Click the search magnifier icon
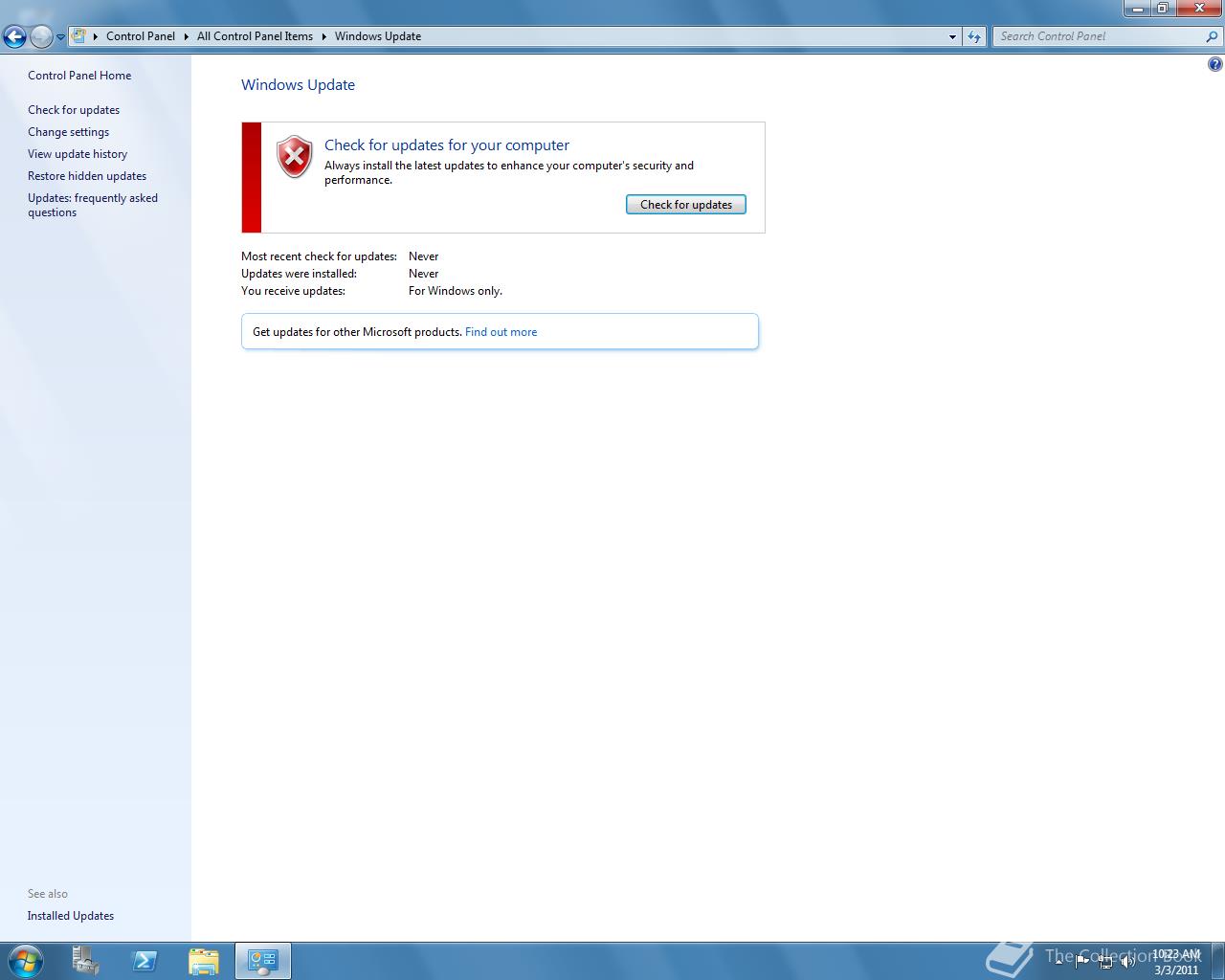Screen dimensions: 1225x980 (x=1213, y=36)
